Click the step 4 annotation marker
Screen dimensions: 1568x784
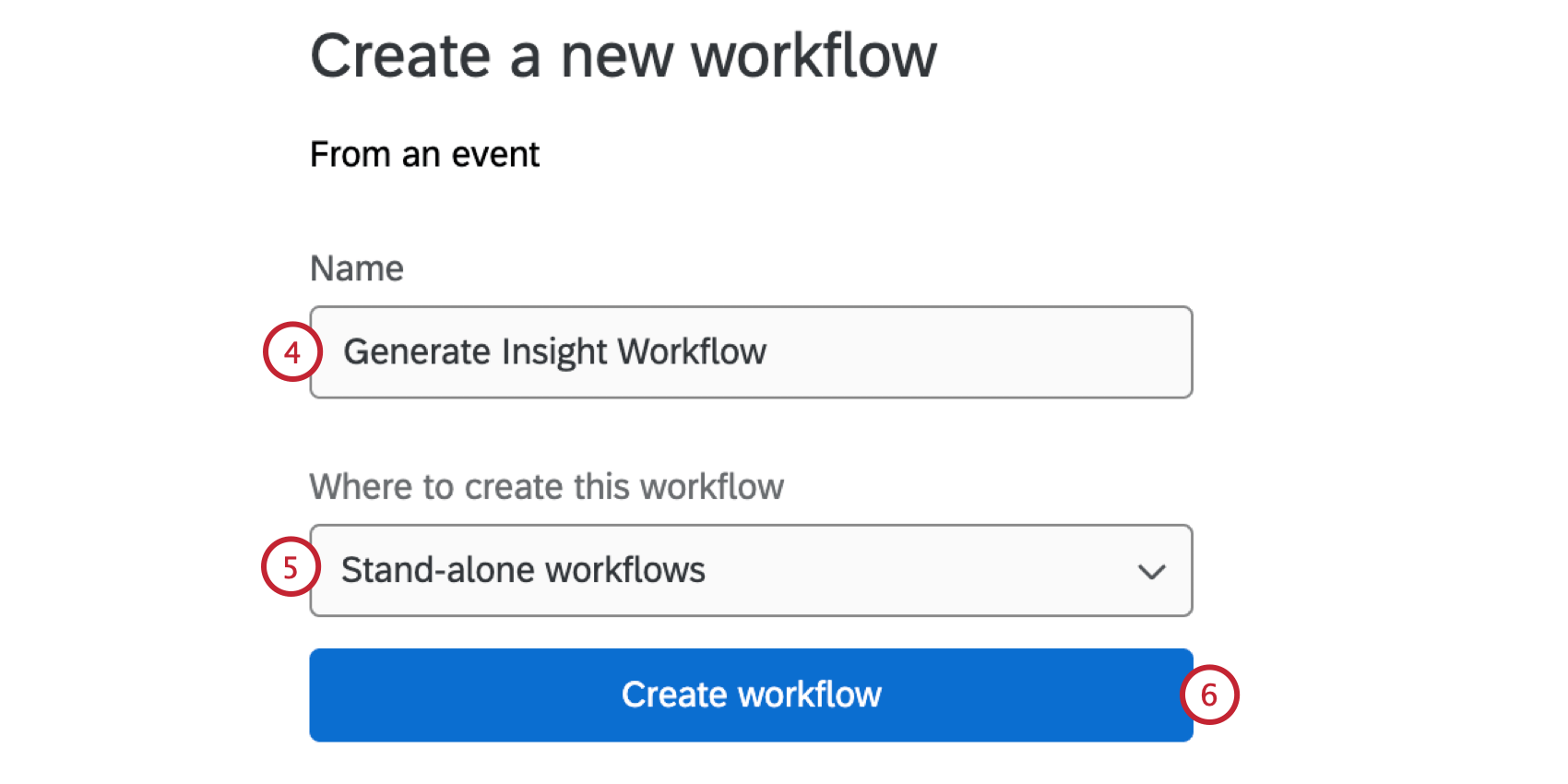(x=292, y=351)
